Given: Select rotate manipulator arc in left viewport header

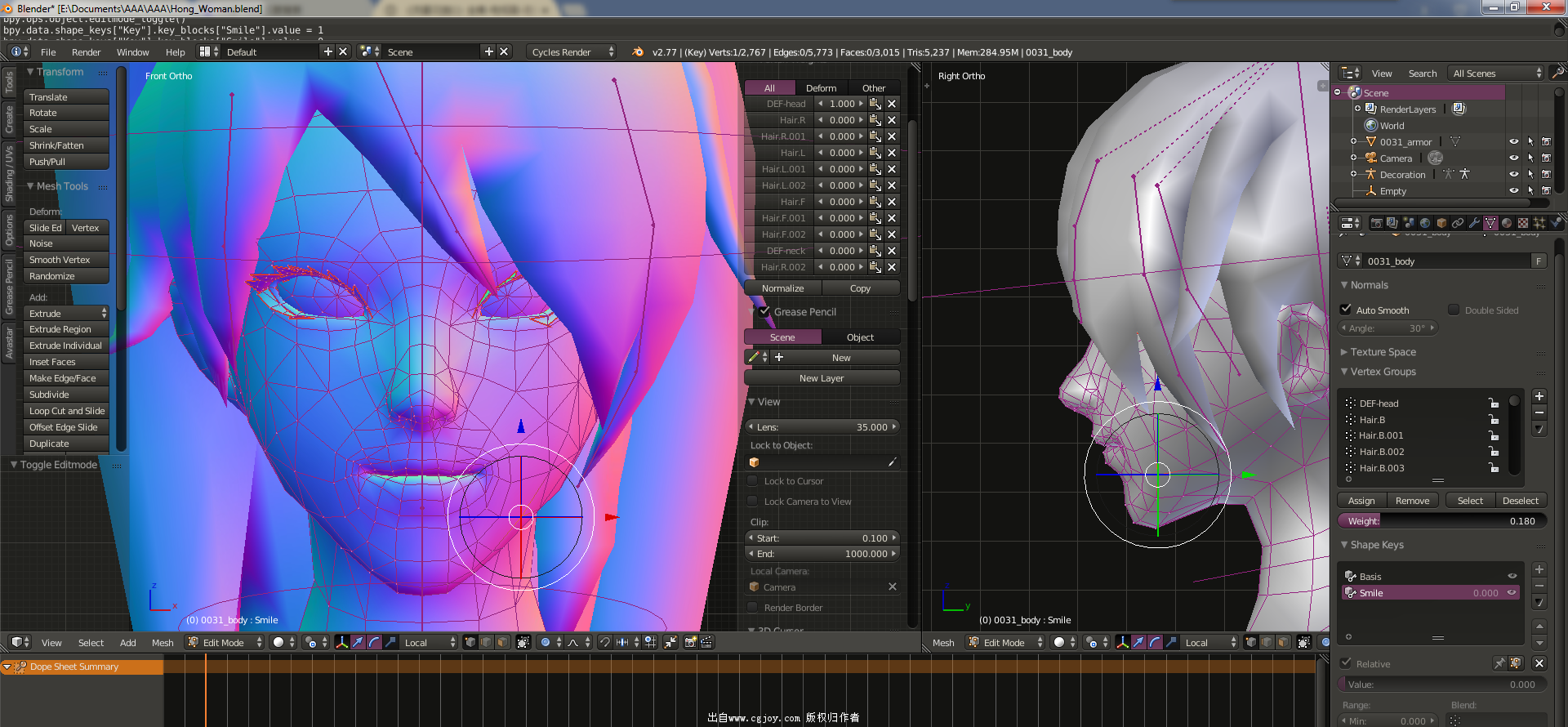Looking at the screenshot, I should pyautogui.click(x=374, y=642).
